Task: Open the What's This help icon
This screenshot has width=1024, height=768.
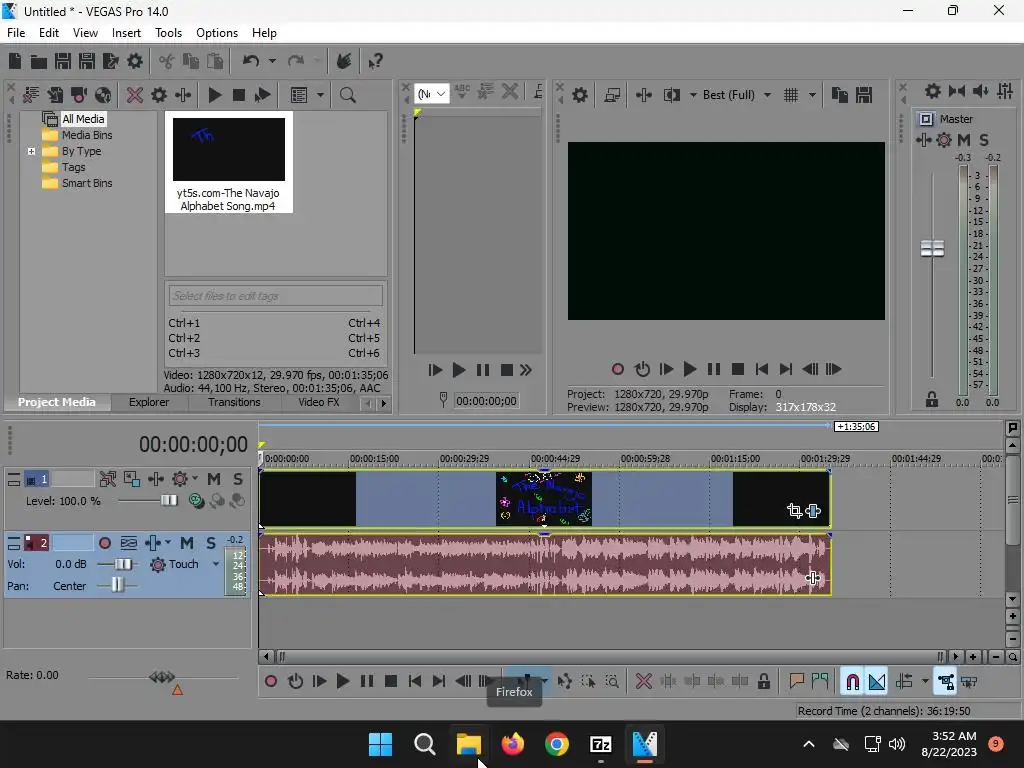Action: pos(375,61)
